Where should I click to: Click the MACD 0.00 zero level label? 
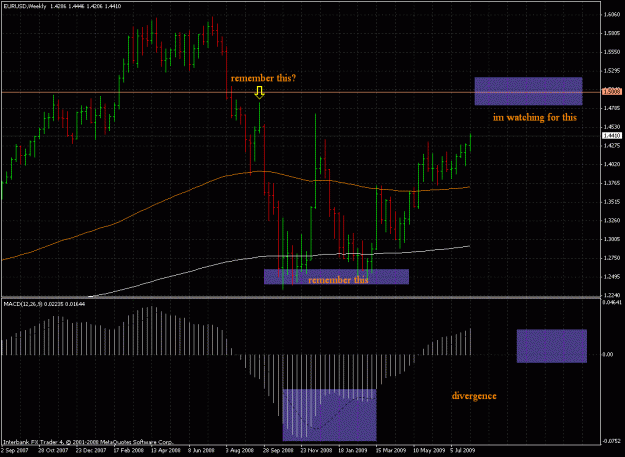click(x=608, y=354)
